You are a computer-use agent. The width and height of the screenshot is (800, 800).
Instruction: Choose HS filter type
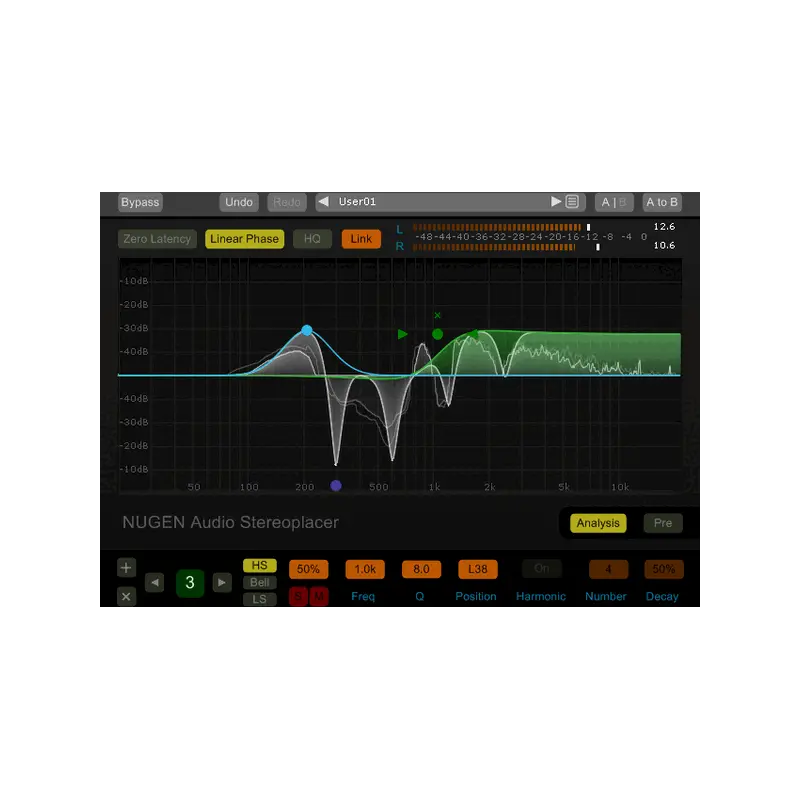[x=260, y=565]
